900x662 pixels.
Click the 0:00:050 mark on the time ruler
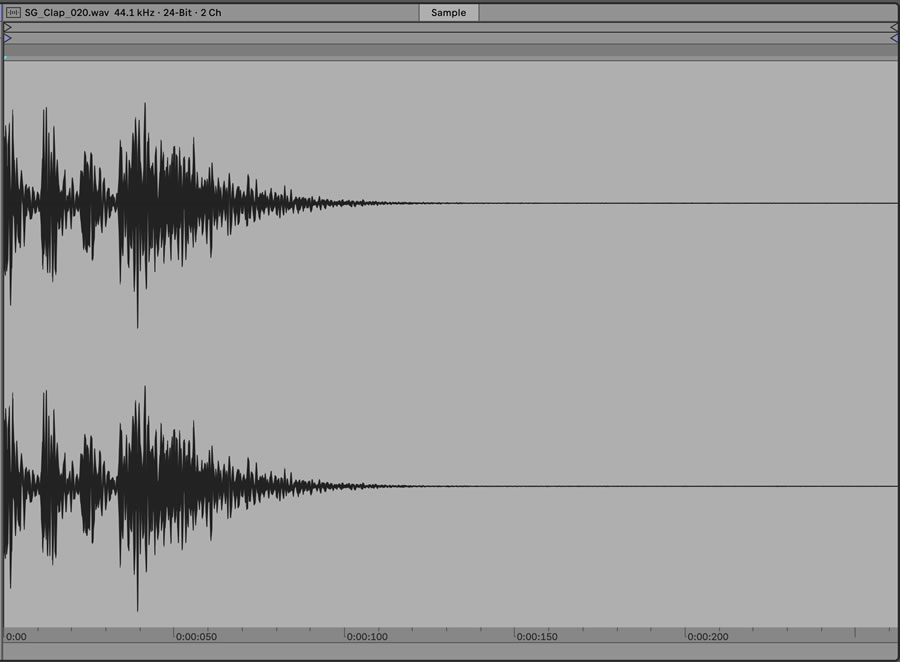click(196, 636)
